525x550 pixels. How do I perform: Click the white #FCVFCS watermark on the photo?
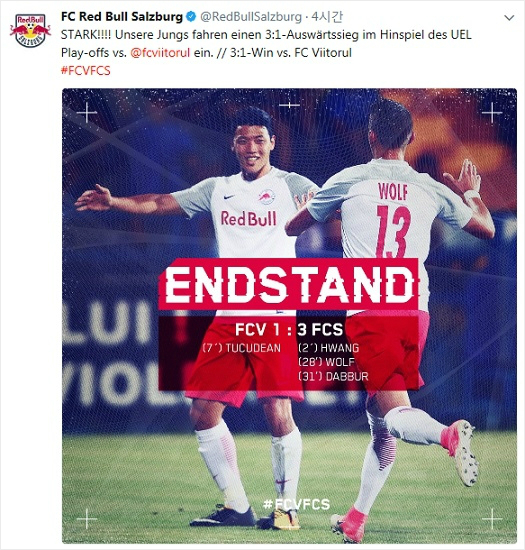click(296, 504)
